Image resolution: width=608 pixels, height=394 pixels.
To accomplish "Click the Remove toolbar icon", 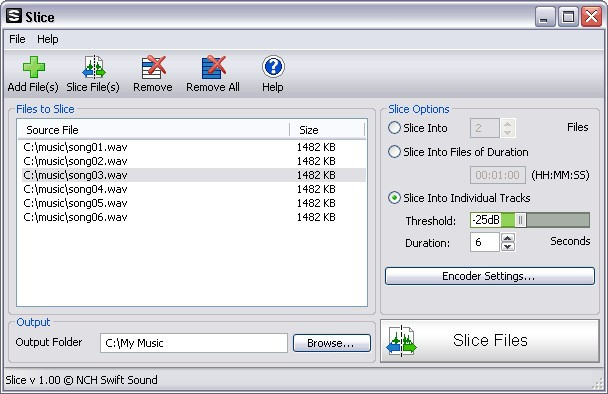I will coord(153,67).
